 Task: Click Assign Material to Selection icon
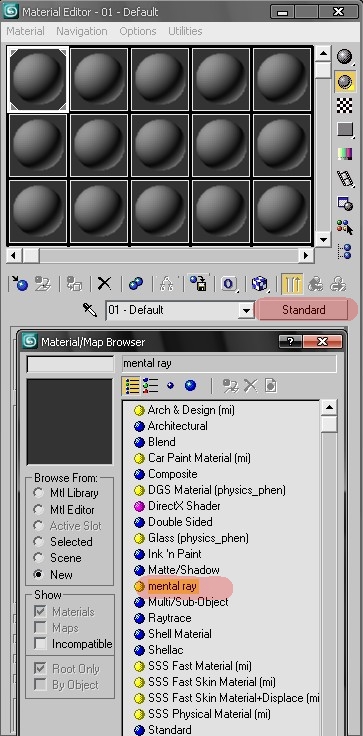pos(74,284)
